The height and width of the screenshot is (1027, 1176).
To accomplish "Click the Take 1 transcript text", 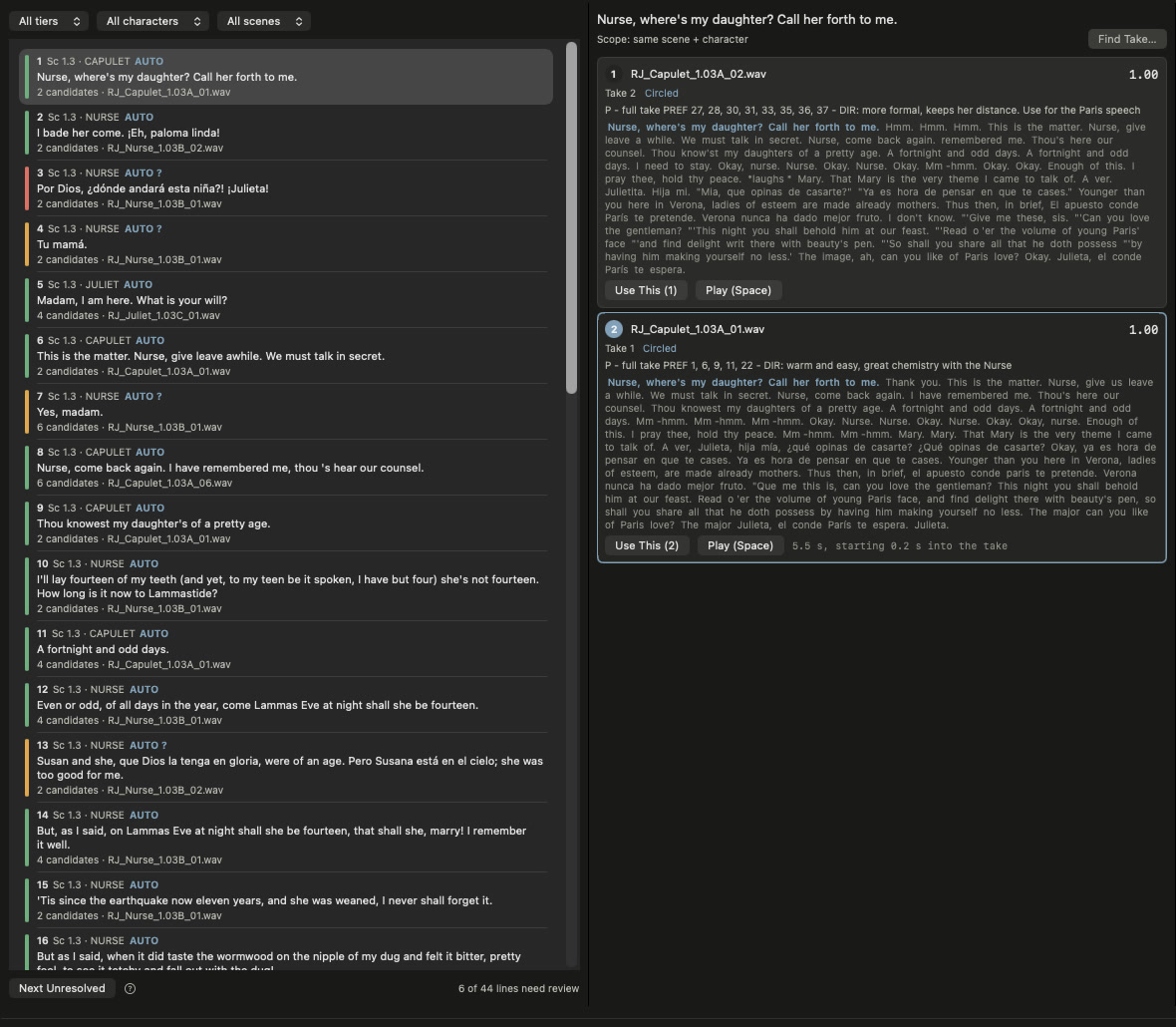I will pyautogui.click(x=880, y=453).
